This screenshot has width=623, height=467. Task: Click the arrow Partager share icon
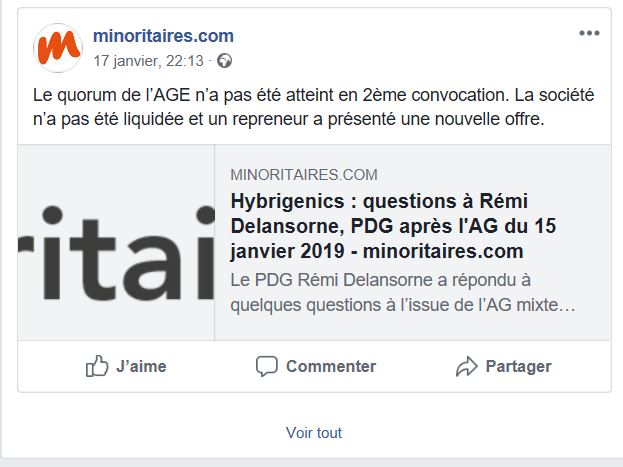click(x=466, y=366)
